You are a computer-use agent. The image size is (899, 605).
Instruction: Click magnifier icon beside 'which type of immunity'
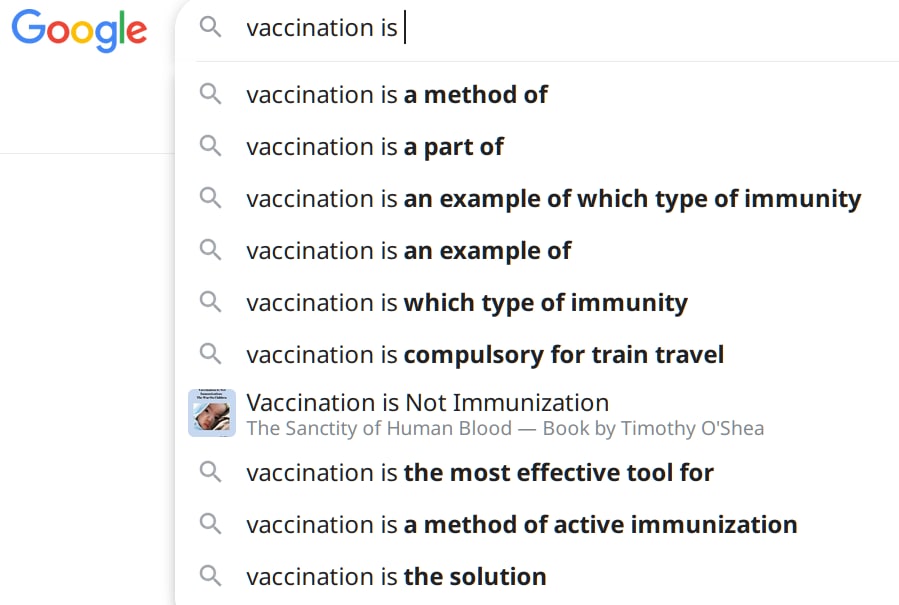(x=210, y=302)
